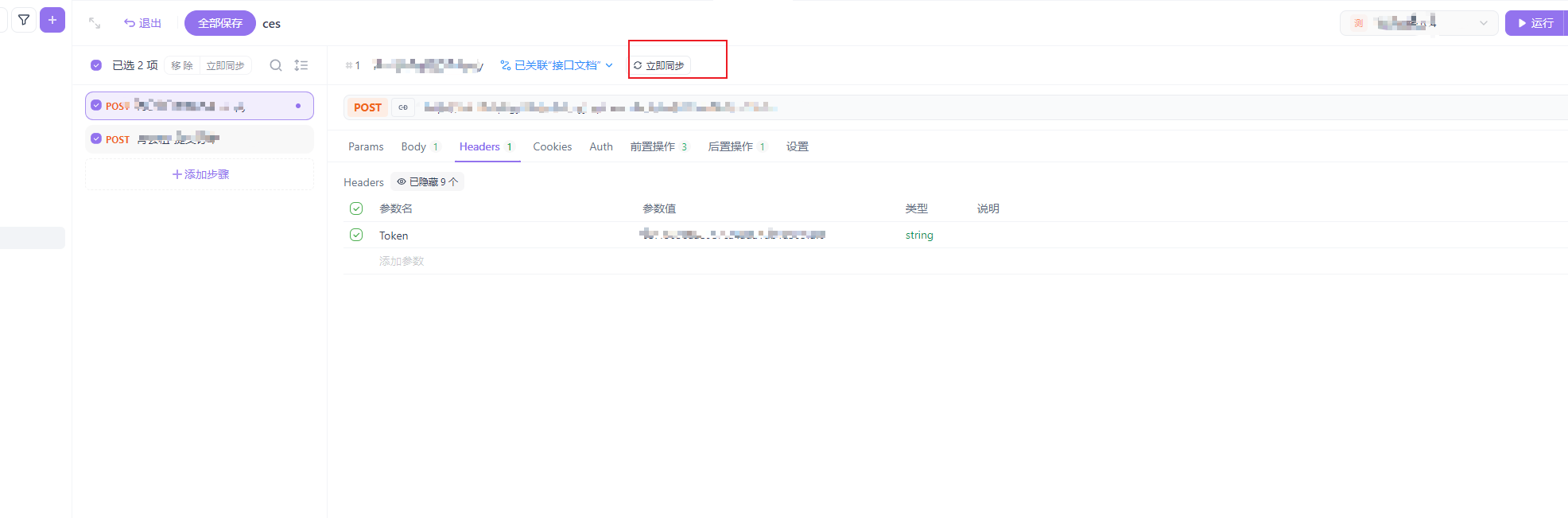The image size is (1568, 518).
Task: Click 退出 to exit the scenario
Action: pos(143,23)
